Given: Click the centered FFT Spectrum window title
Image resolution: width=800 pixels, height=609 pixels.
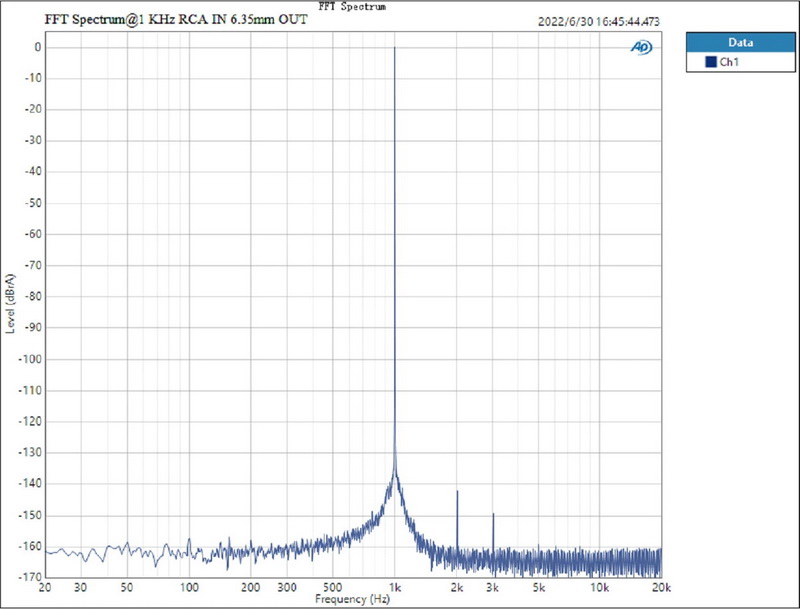Looking at the screenshot, I should coord(352,6).
